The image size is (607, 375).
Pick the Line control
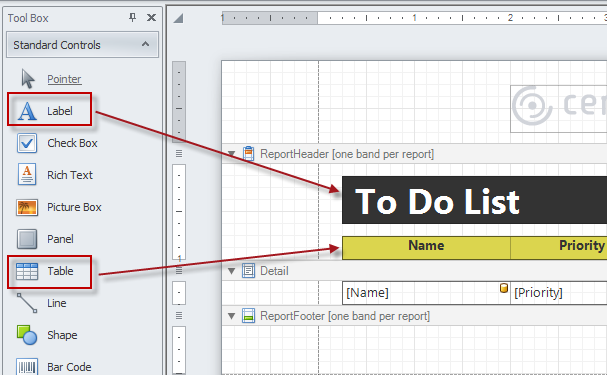point(41,303)
